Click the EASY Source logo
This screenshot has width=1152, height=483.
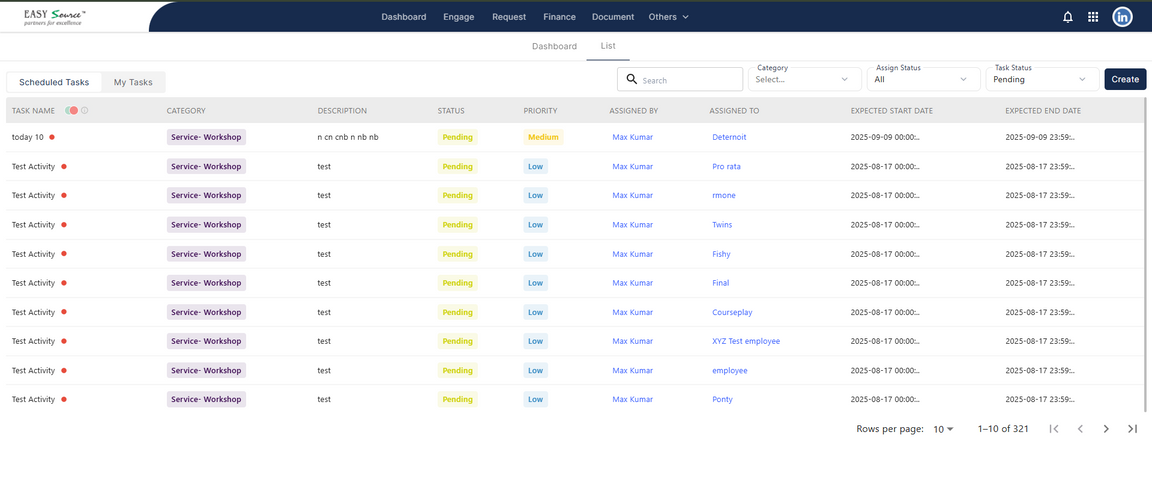point(55,17)
